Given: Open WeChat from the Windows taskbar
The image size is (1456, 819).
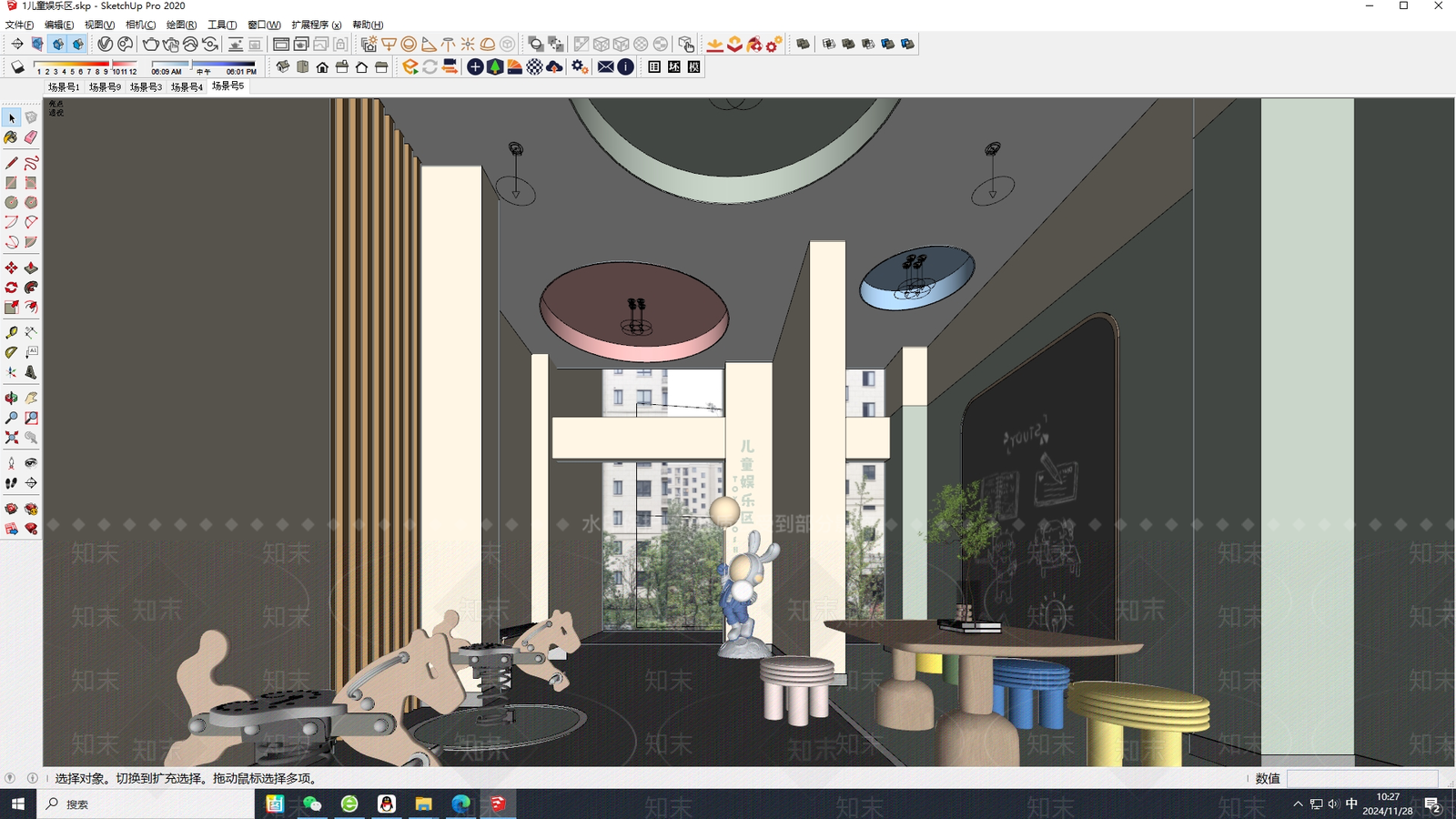Looking at the screenshot, I should pyautogui.click(x=312, y=804).
